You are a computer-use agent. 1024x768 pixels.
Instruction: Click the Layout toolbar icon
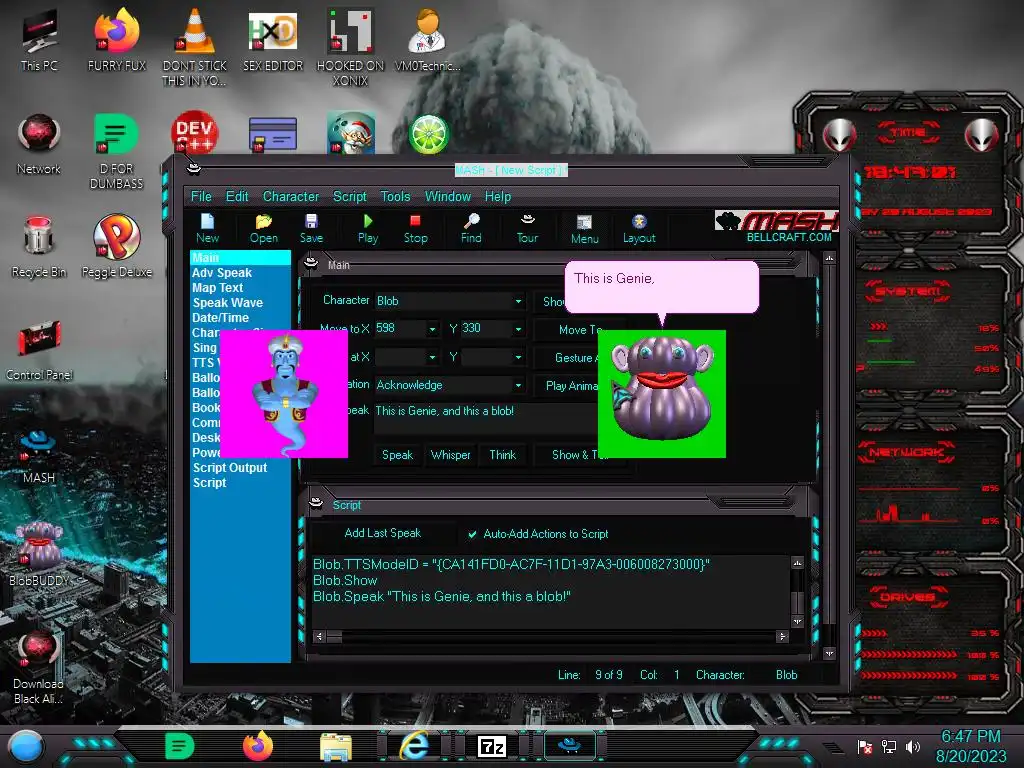(x=639, y=229)
